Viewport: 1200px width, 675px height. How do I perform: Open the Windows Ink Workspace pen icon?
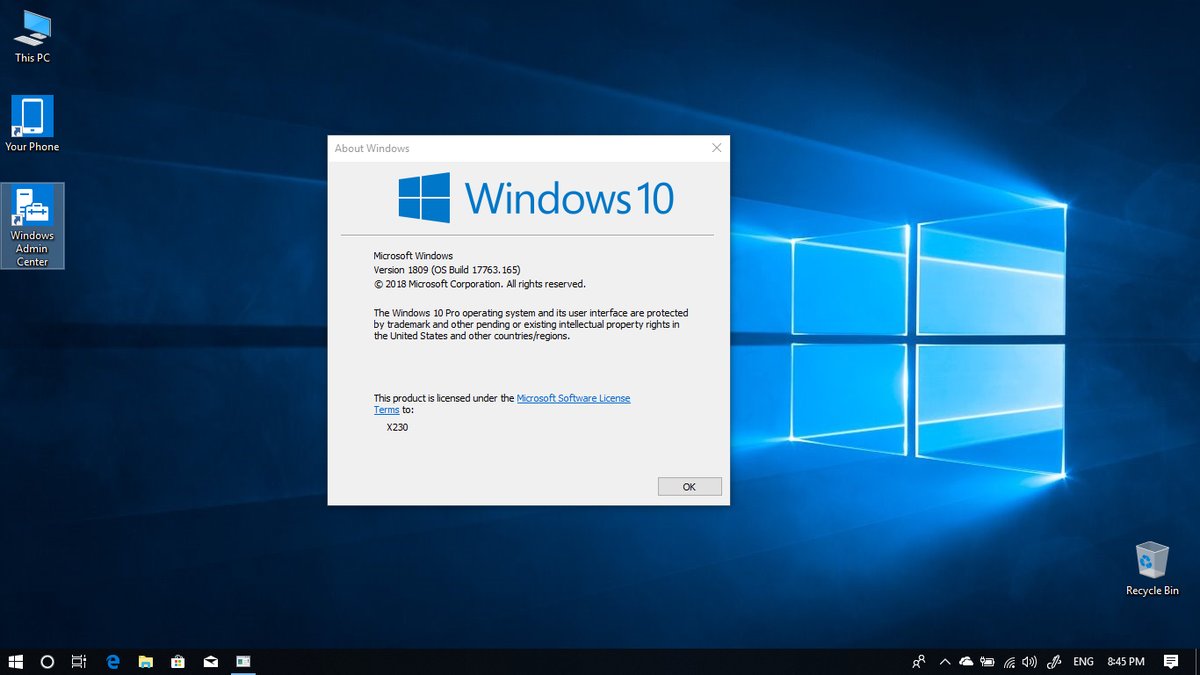pos(1054,662)
